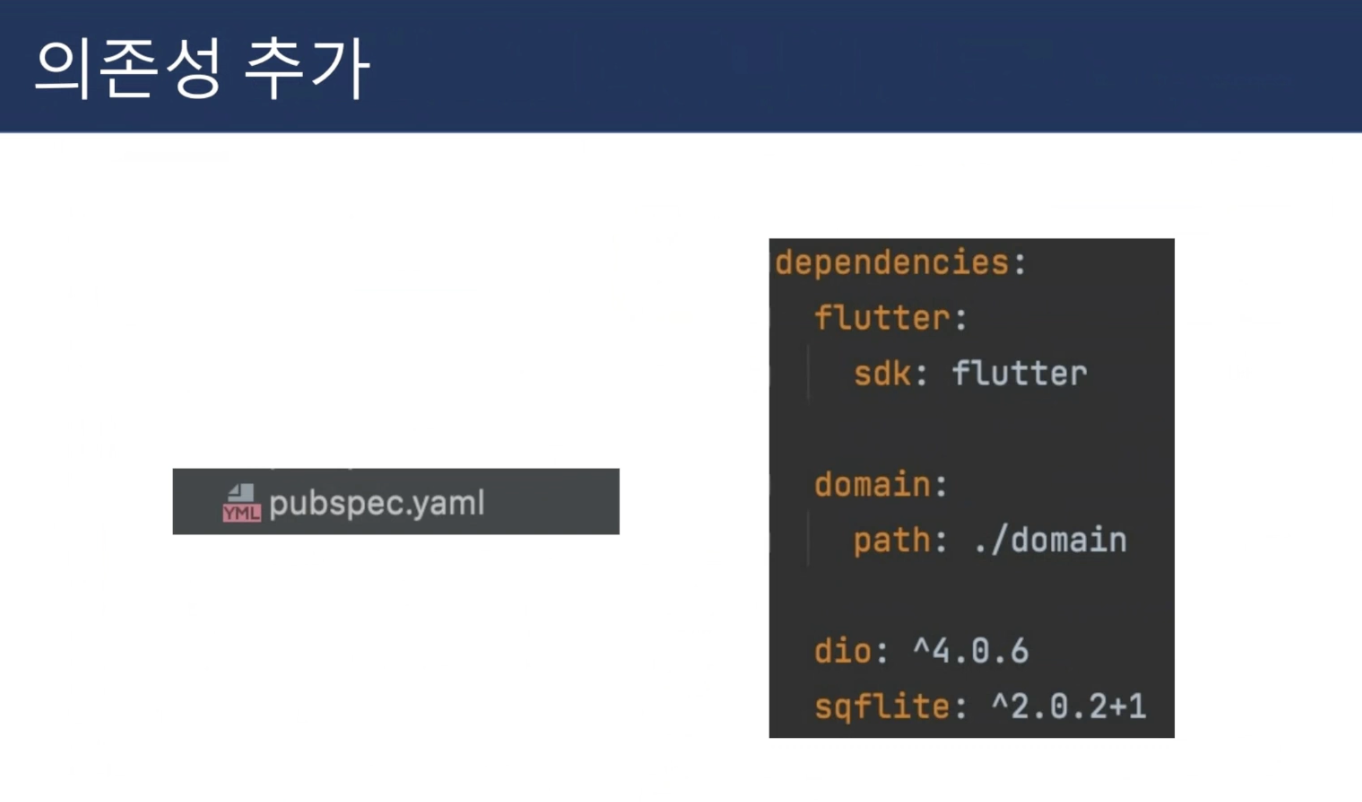Click the '^2.0.2+1' version value
Screen dimensions: 1362x802
coord(1068,708)
